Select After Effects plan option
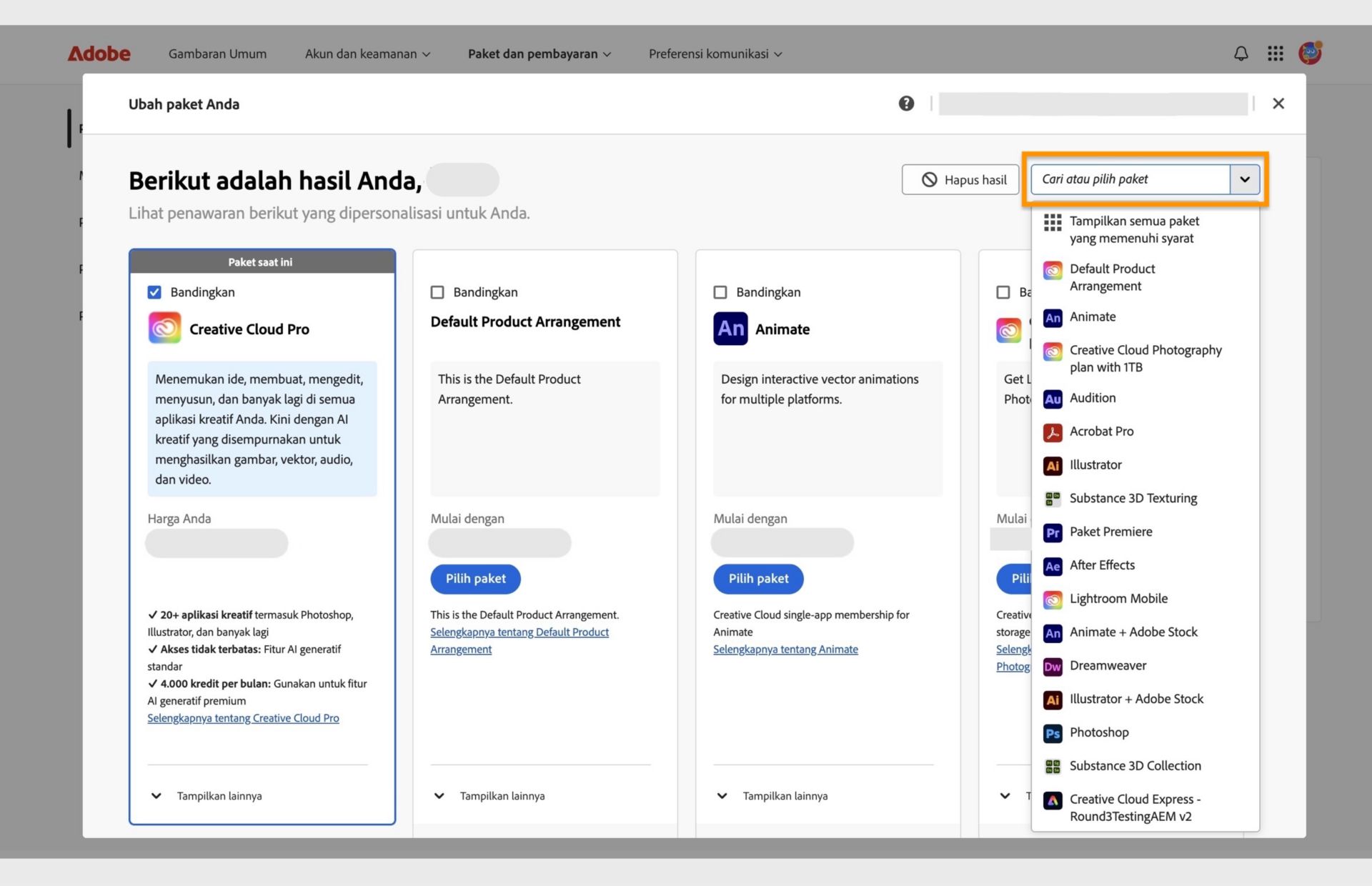The image size is (1372, 886). [x=1102, y=565]
